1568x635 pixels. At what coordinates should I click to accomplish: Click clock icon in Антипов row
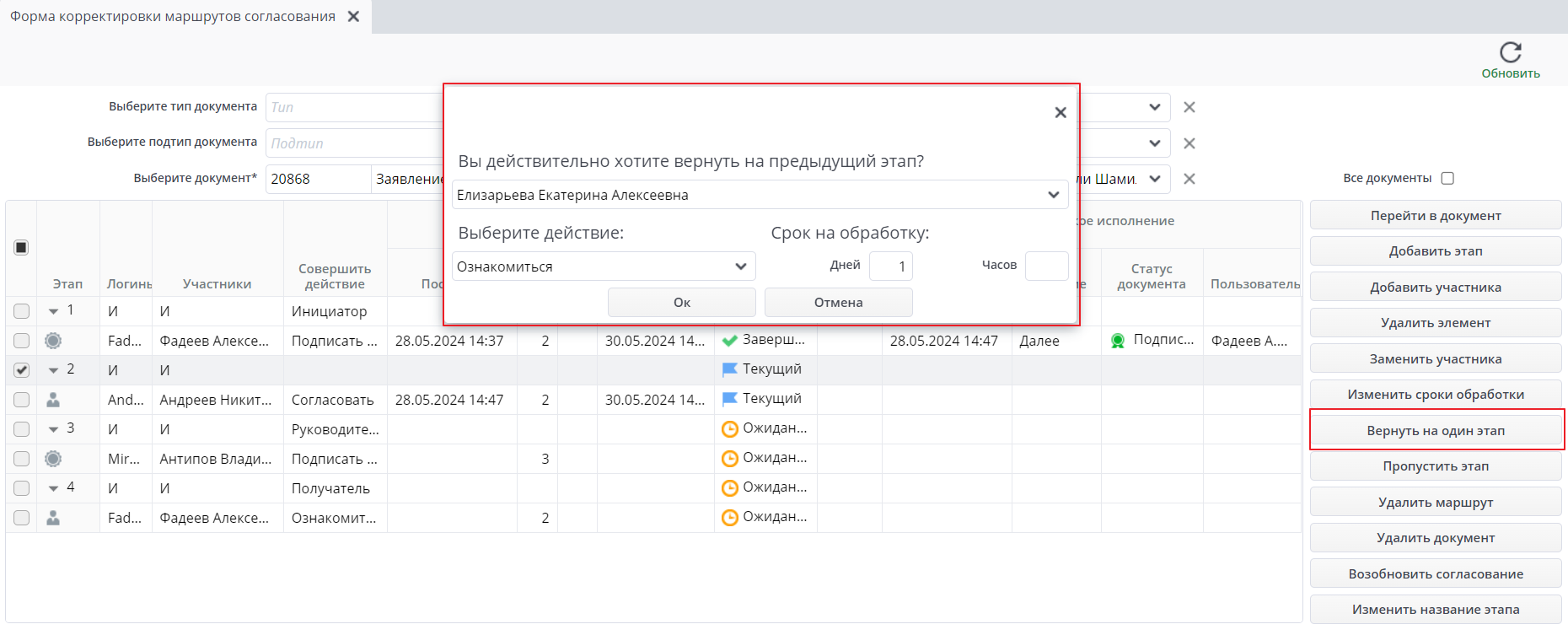click(x=730, y=459)
